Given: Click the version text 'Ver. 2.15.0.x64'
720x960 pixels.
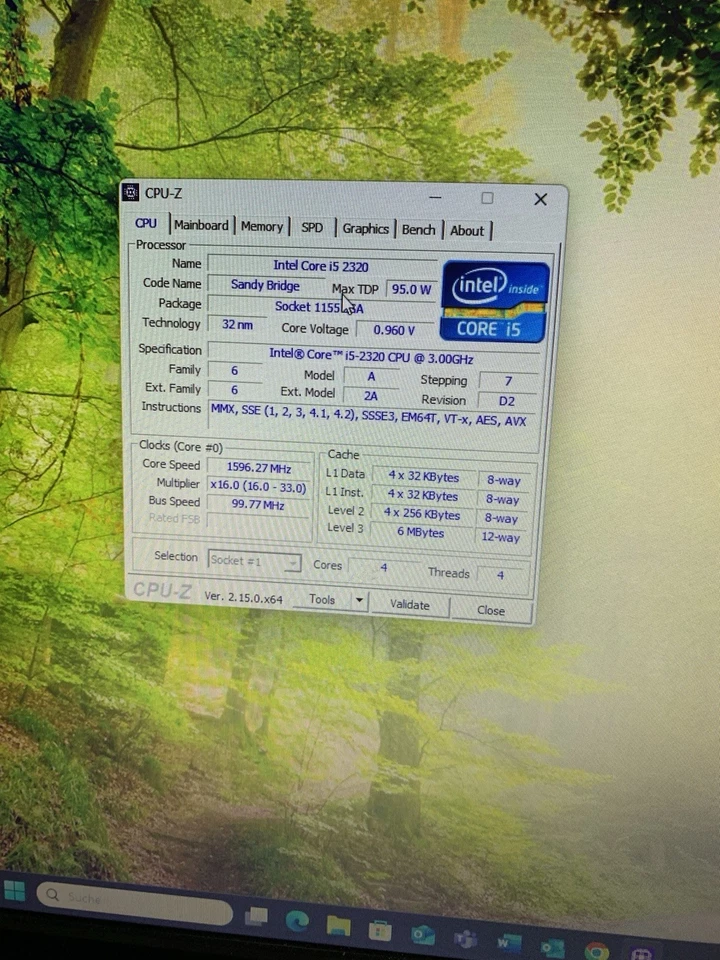Looking at the screenshot, I should 243,597.
